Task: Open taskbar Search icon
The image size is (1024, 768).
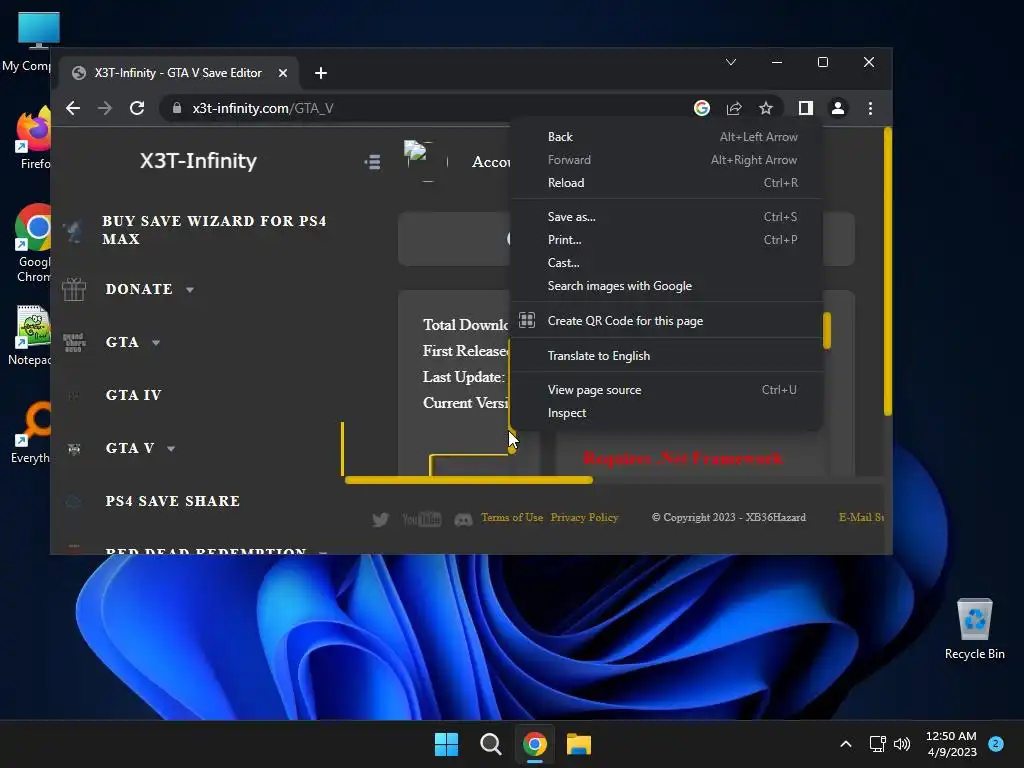Action: [490, 744]
